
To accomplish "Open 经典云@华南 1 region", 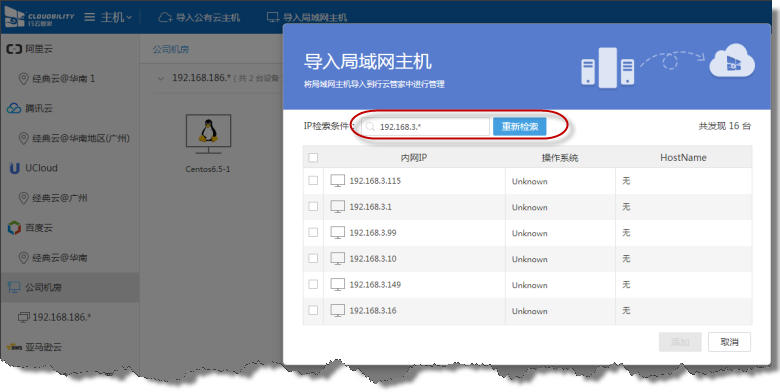I will [x=63, y=79].
